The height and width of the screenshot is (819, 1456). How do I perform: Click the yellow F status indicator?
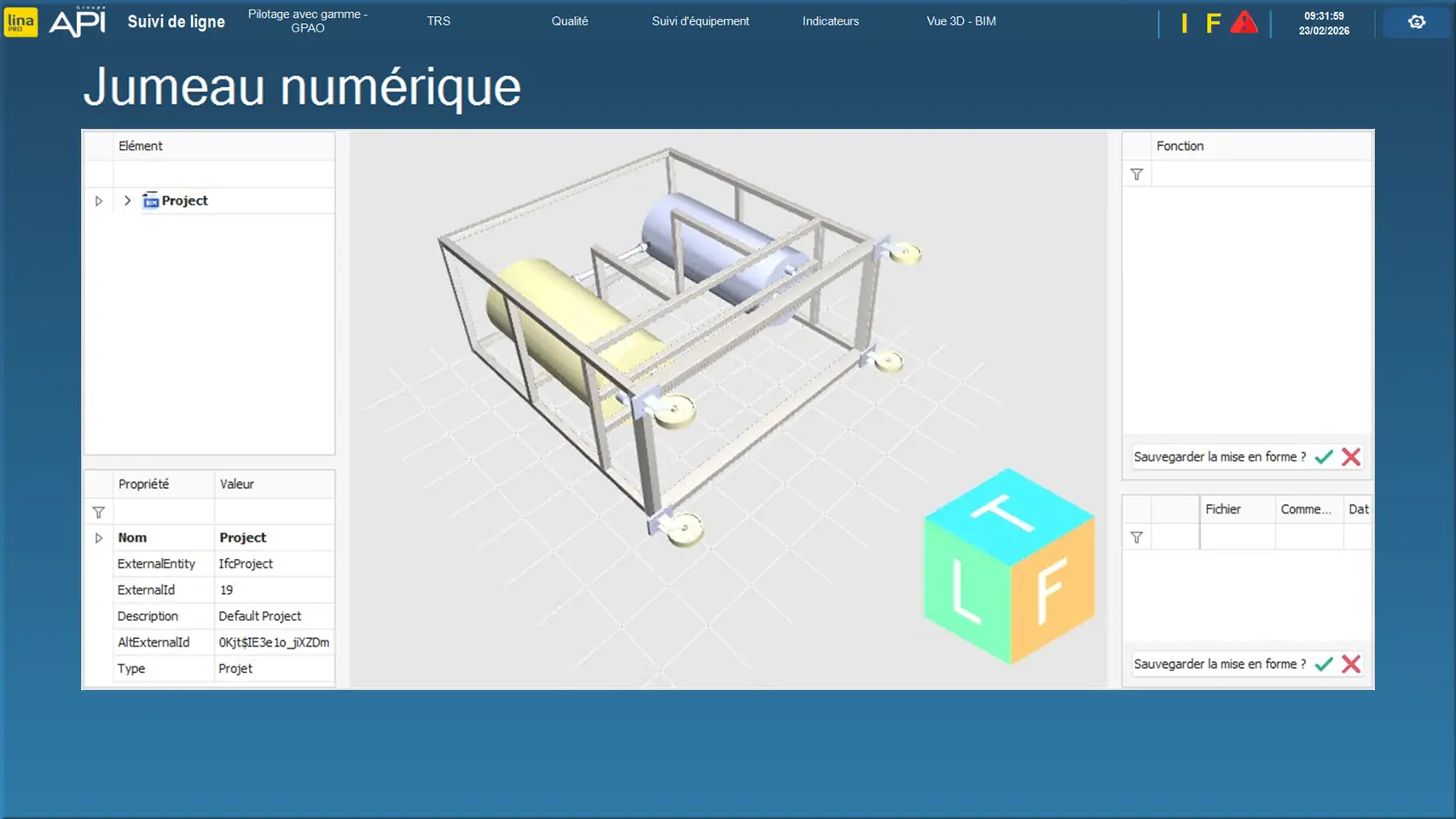coord(1213,23)
